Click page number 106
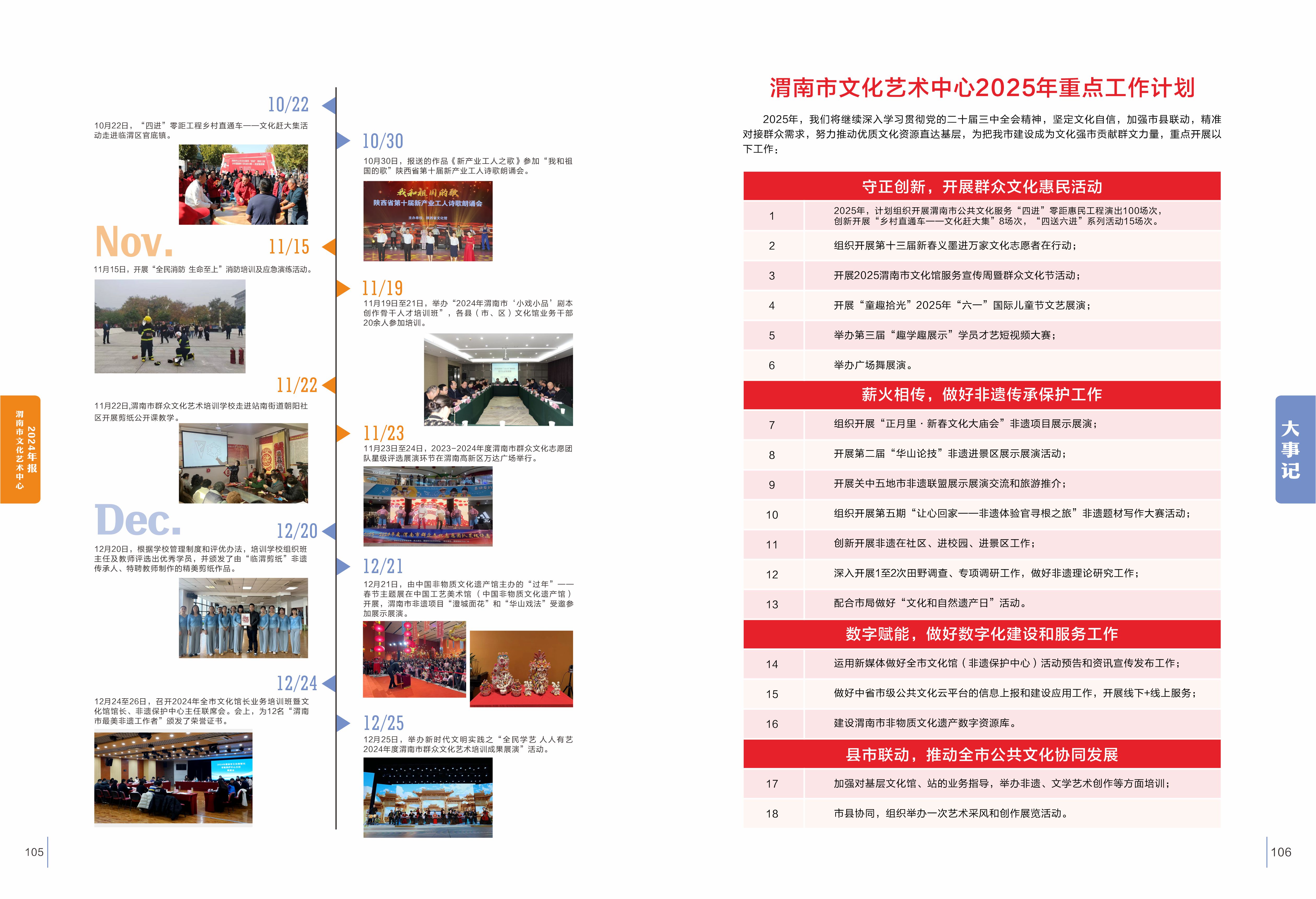 tap(1281, 852)
